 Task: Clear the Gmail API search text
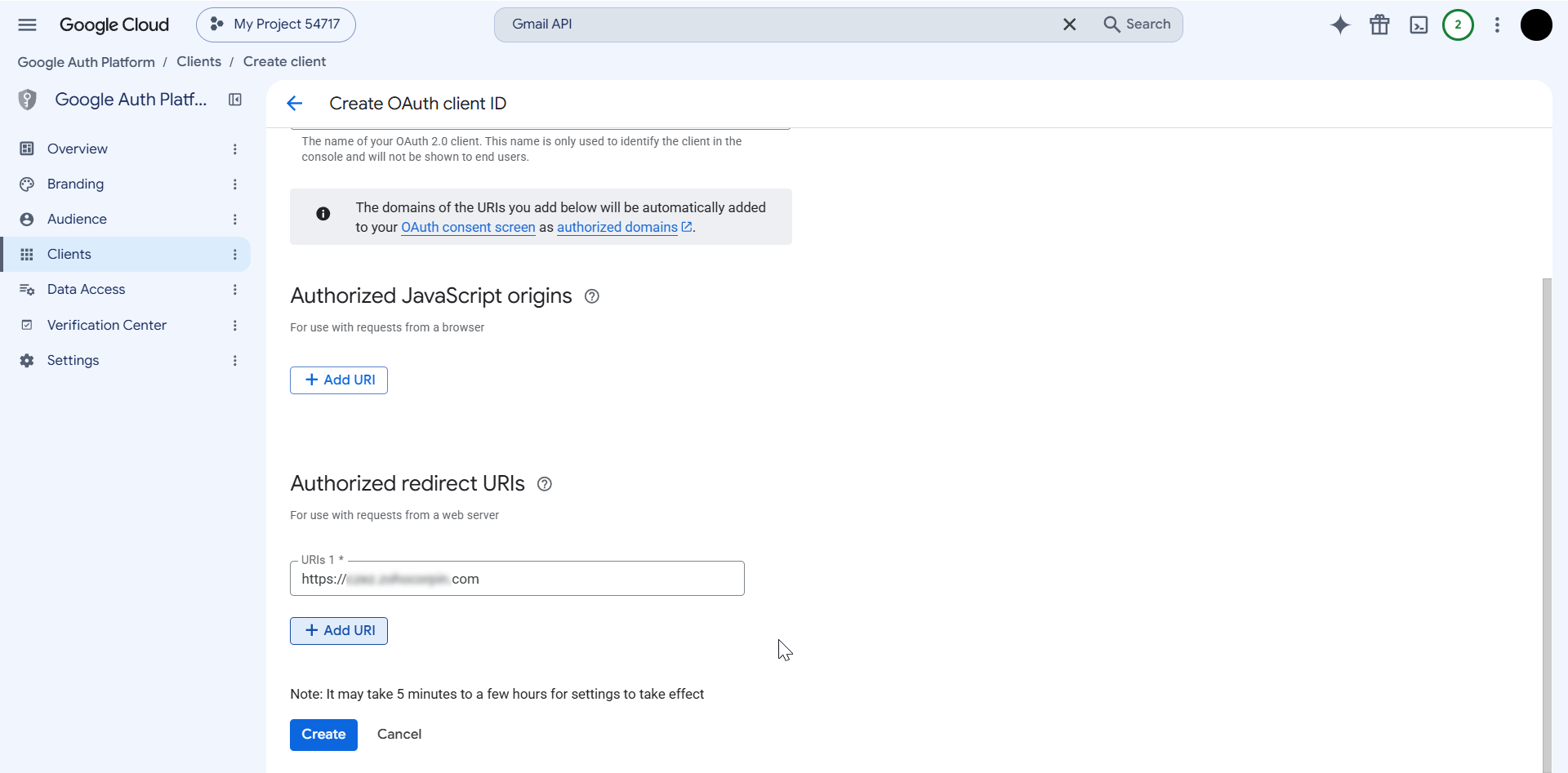(x=1069, y=24)
